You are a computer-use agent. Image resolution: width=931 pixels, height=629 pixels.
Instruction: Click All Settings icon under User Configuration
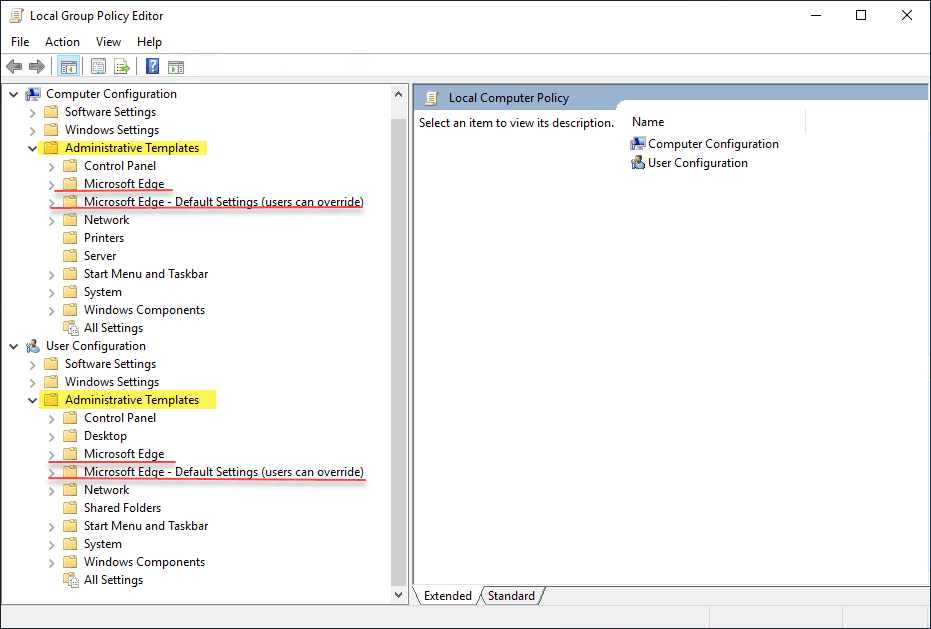coord(71,580)
